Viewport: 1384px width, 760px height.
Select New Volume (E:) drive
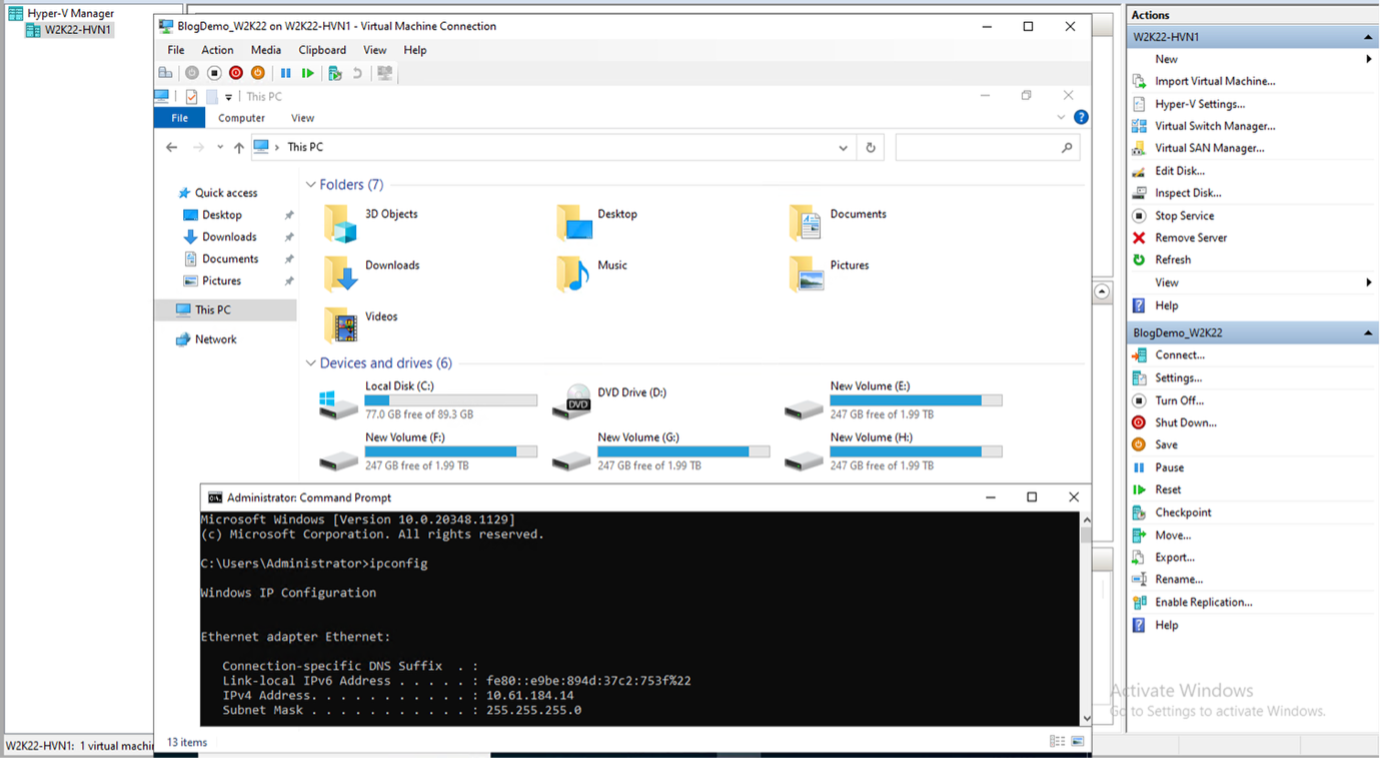893,400
